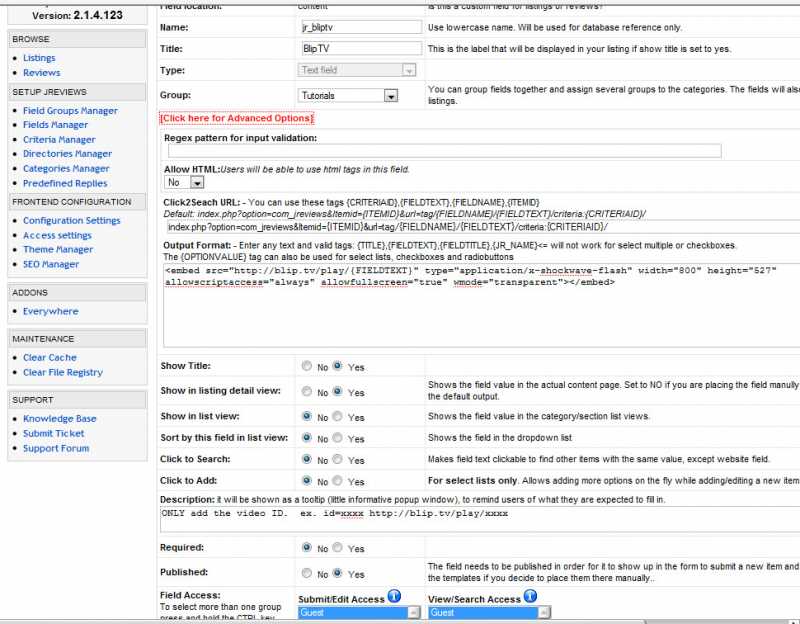Set Show Title to No
800x624 pixels.
307,366
